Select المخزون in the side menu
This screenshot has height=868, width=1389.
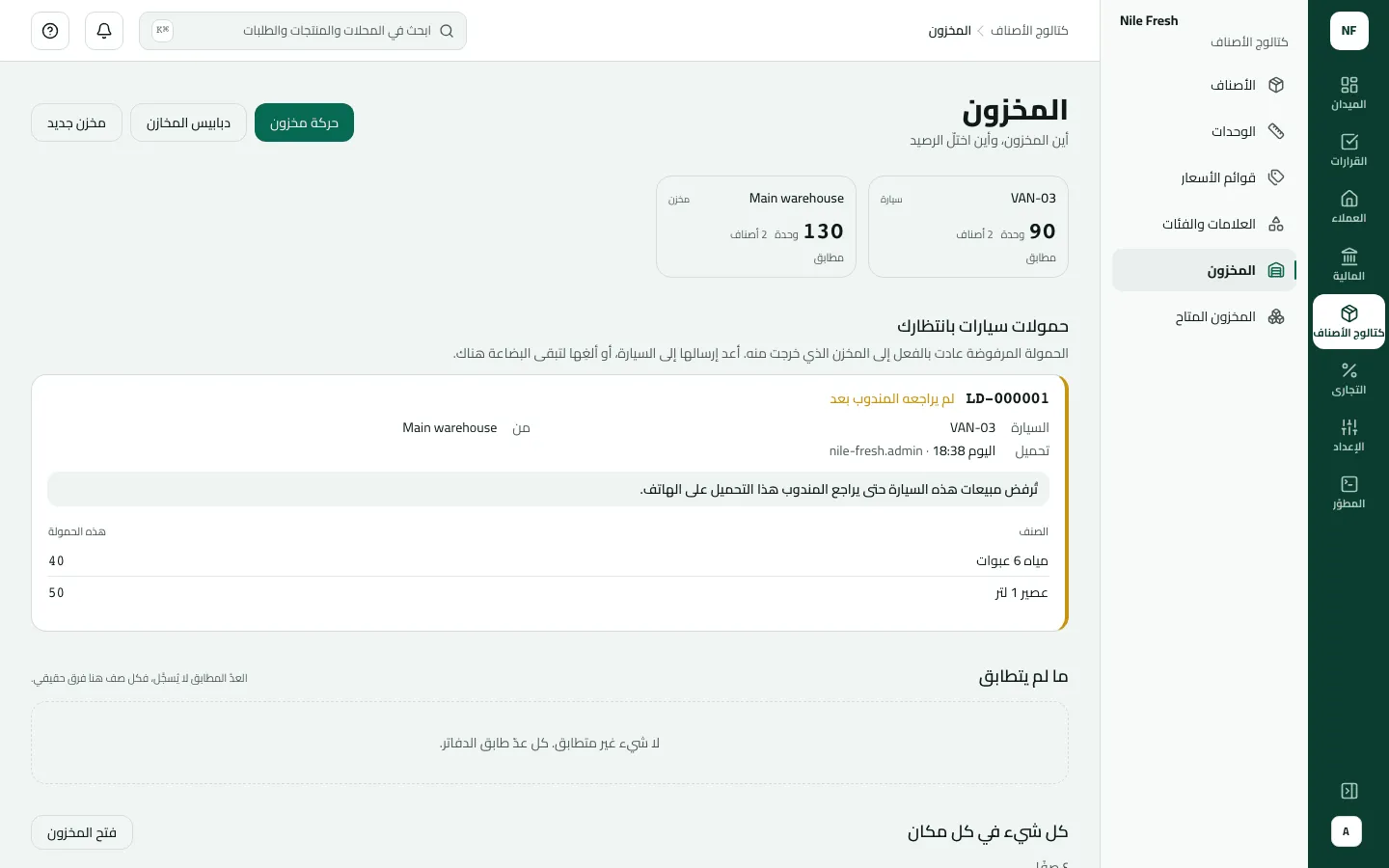point(1204,270)
